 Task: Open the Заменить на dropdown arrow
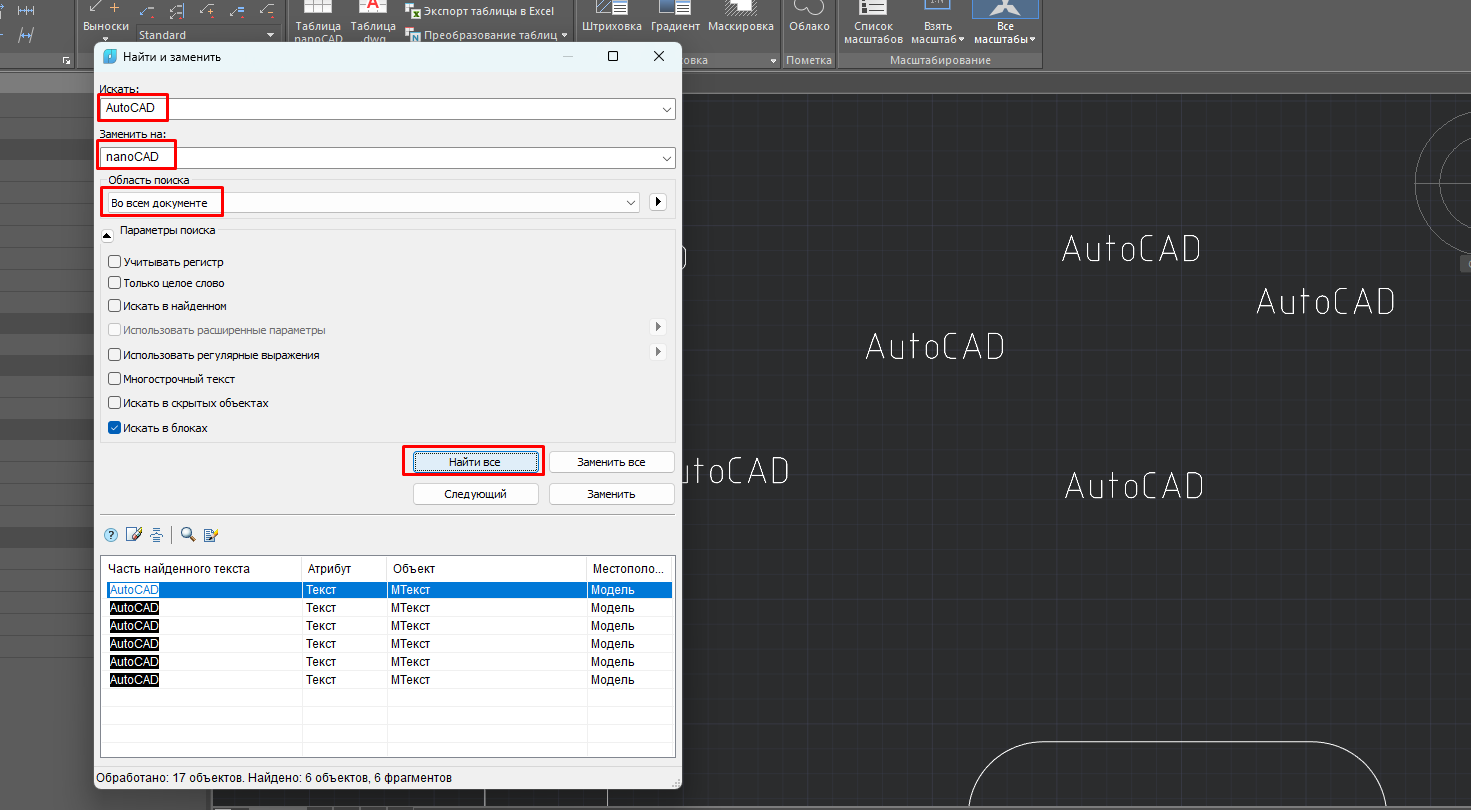[x=666, y=158]
